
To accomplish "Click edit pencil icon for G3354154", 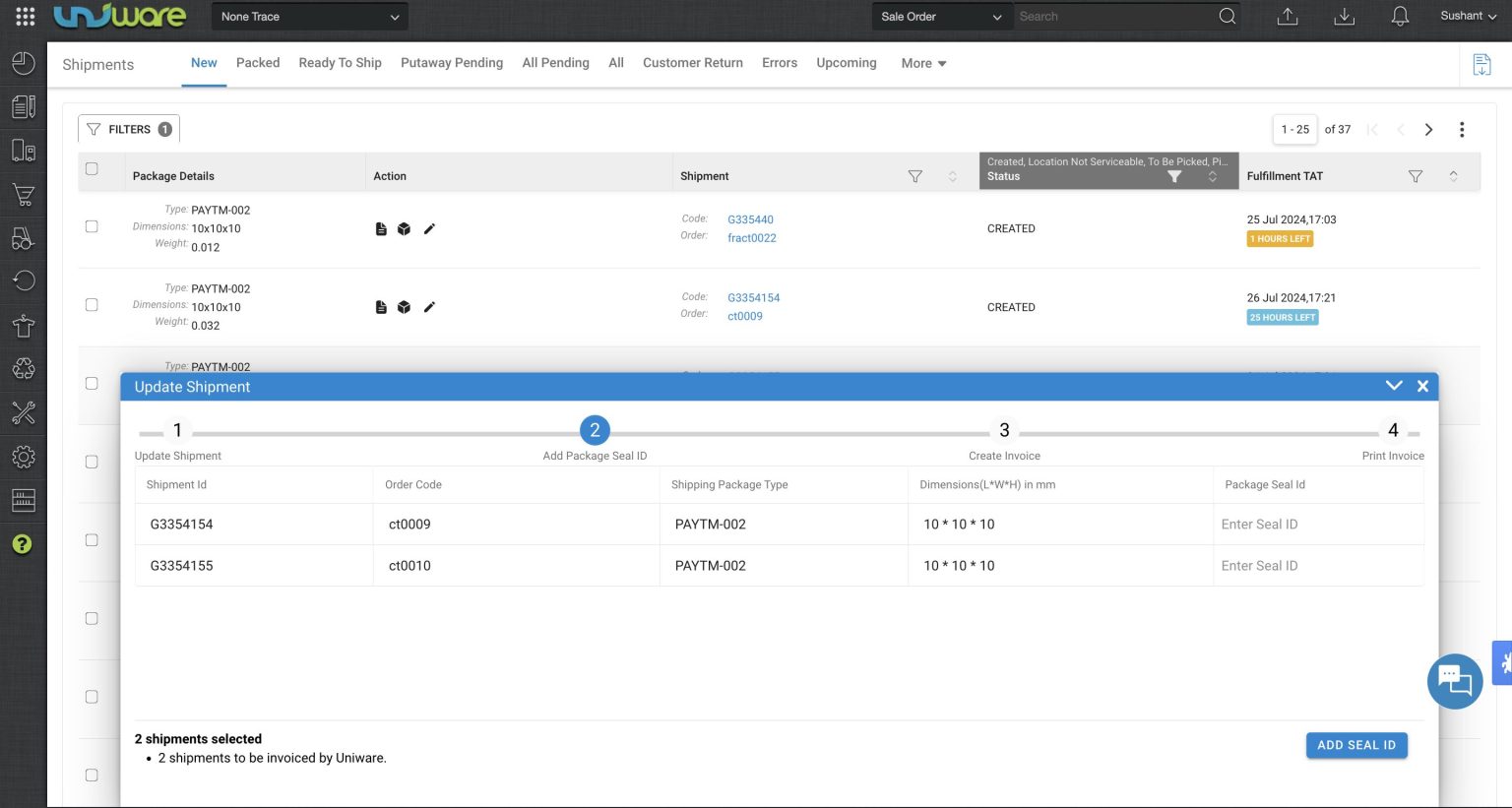I will point(429,307).
